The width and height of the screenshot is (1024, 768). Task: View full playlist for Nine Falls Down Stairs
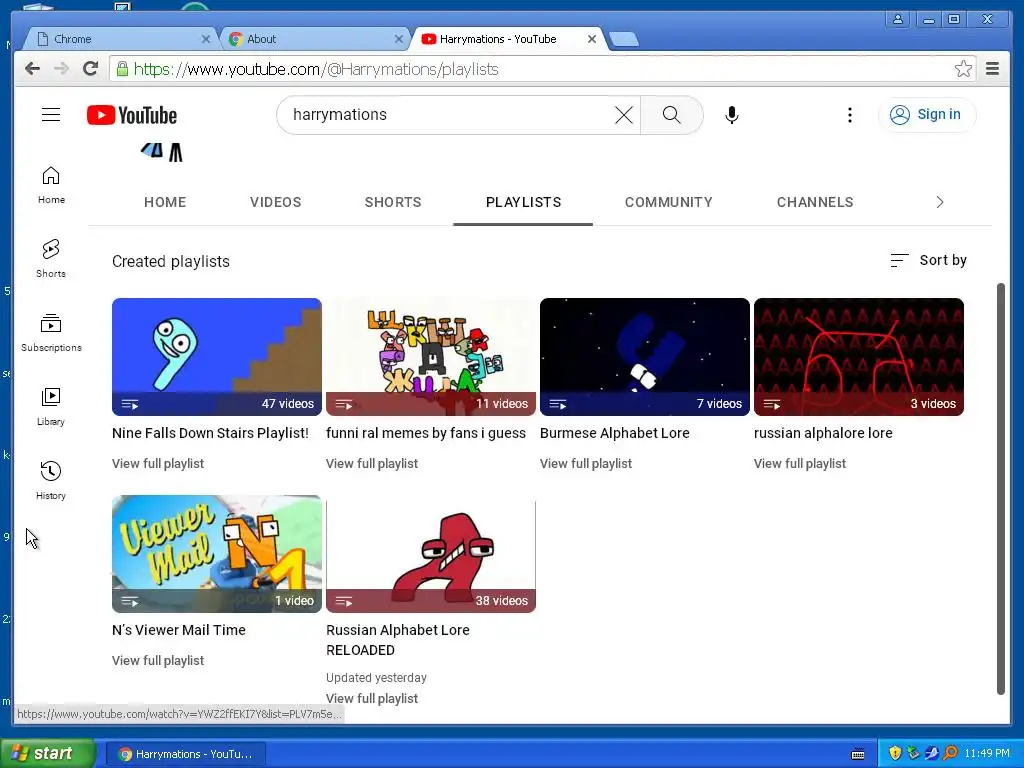point(158,464)
